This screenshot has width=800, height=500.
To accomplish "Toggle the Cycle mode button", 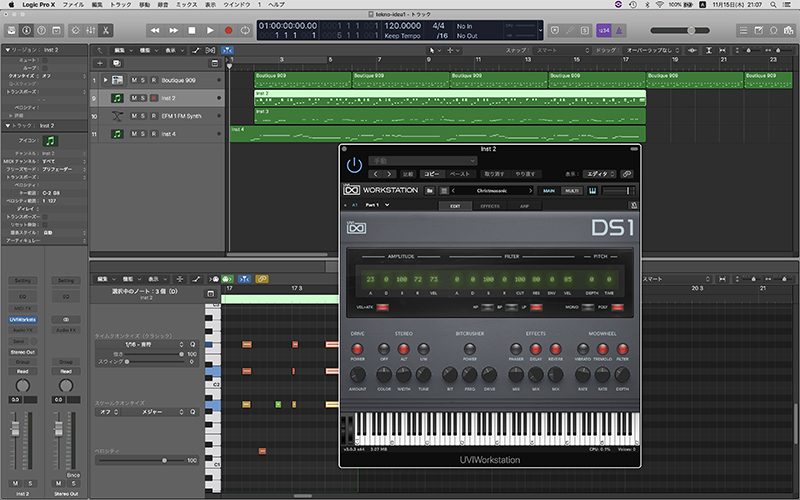I will (x=245, y=31).
